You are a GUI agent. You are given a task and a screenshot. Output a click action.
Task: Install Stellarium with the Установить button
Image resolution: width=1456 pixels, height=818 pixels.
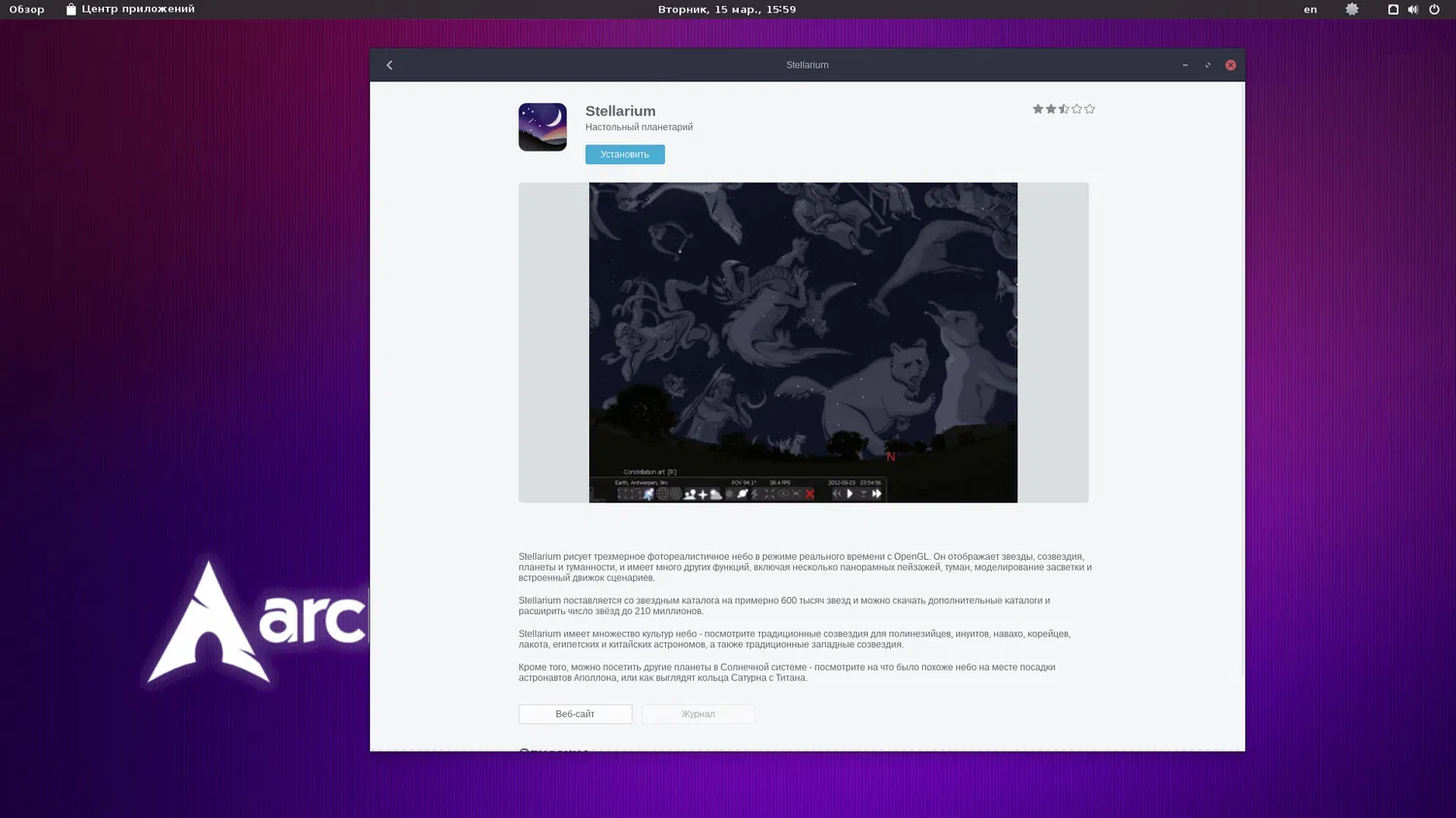625,154
